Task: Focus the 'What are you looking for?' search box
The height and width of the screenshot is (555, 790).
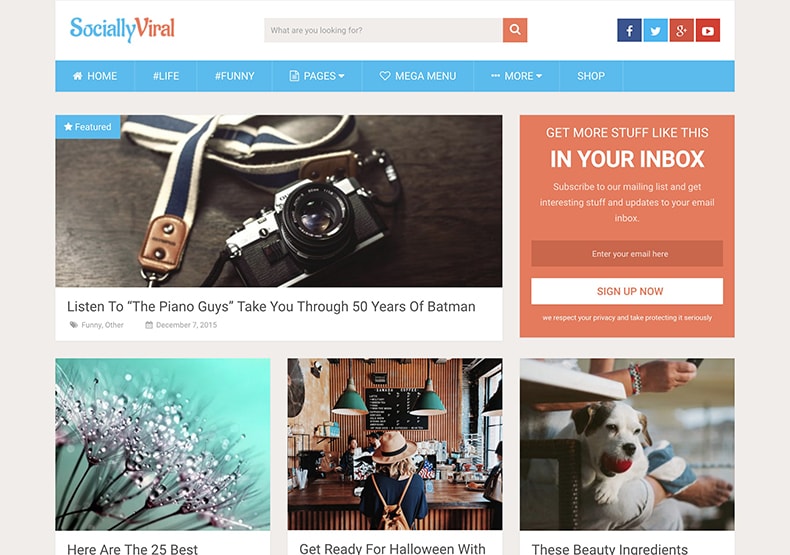Action: (x=383, y=30)
